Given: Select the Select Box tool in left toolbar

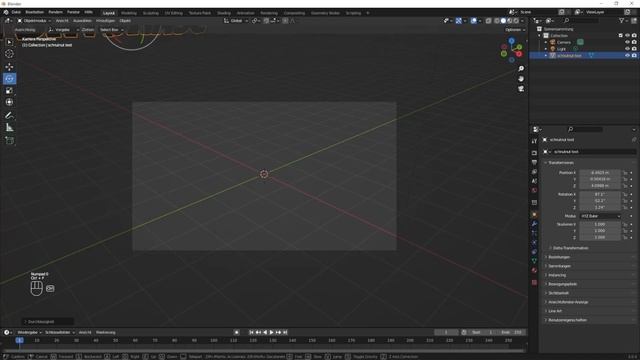Looking at the screenshot, I should 9,42.
